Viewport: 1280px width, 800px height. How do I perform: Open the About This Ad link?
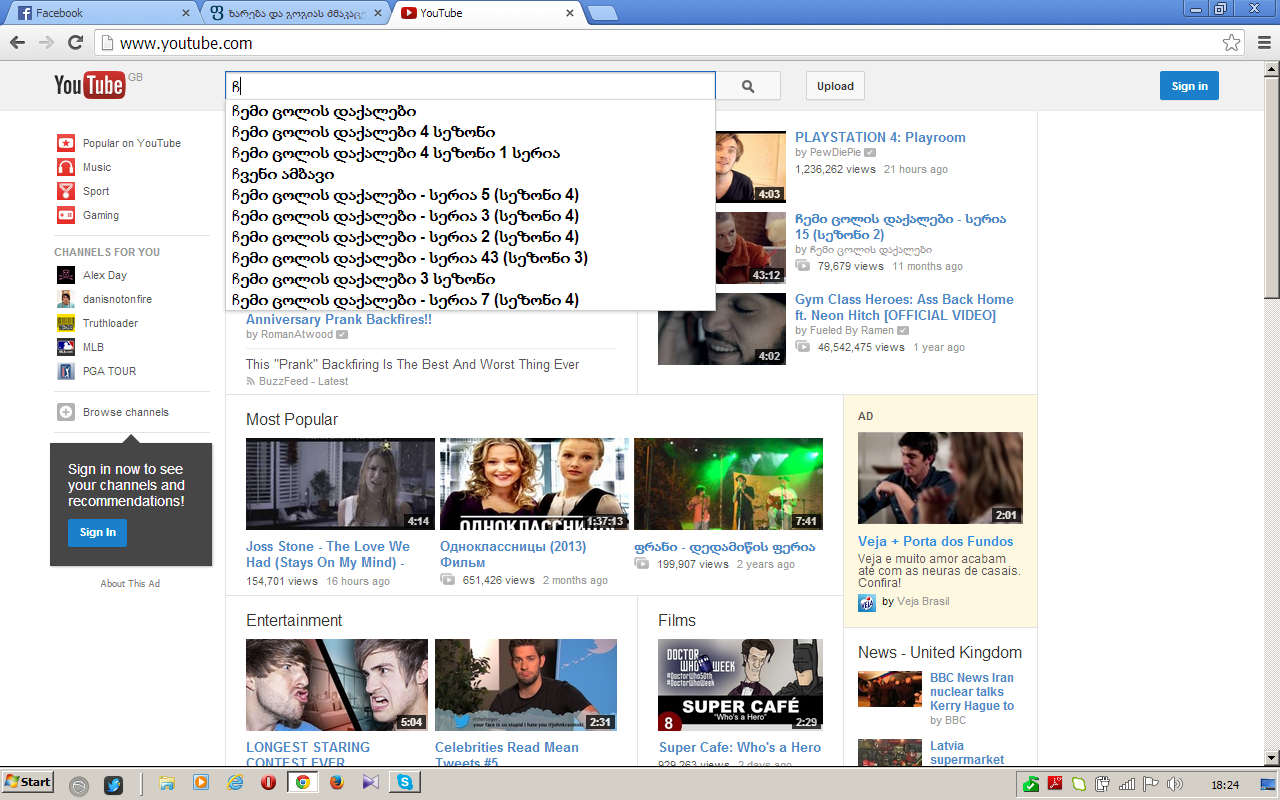tap(130, 584)
